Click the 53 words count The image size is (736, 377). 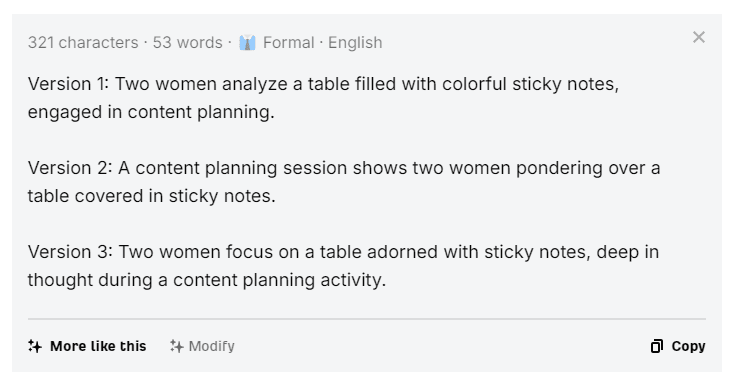pyautogui.click(x=187, y=42)
